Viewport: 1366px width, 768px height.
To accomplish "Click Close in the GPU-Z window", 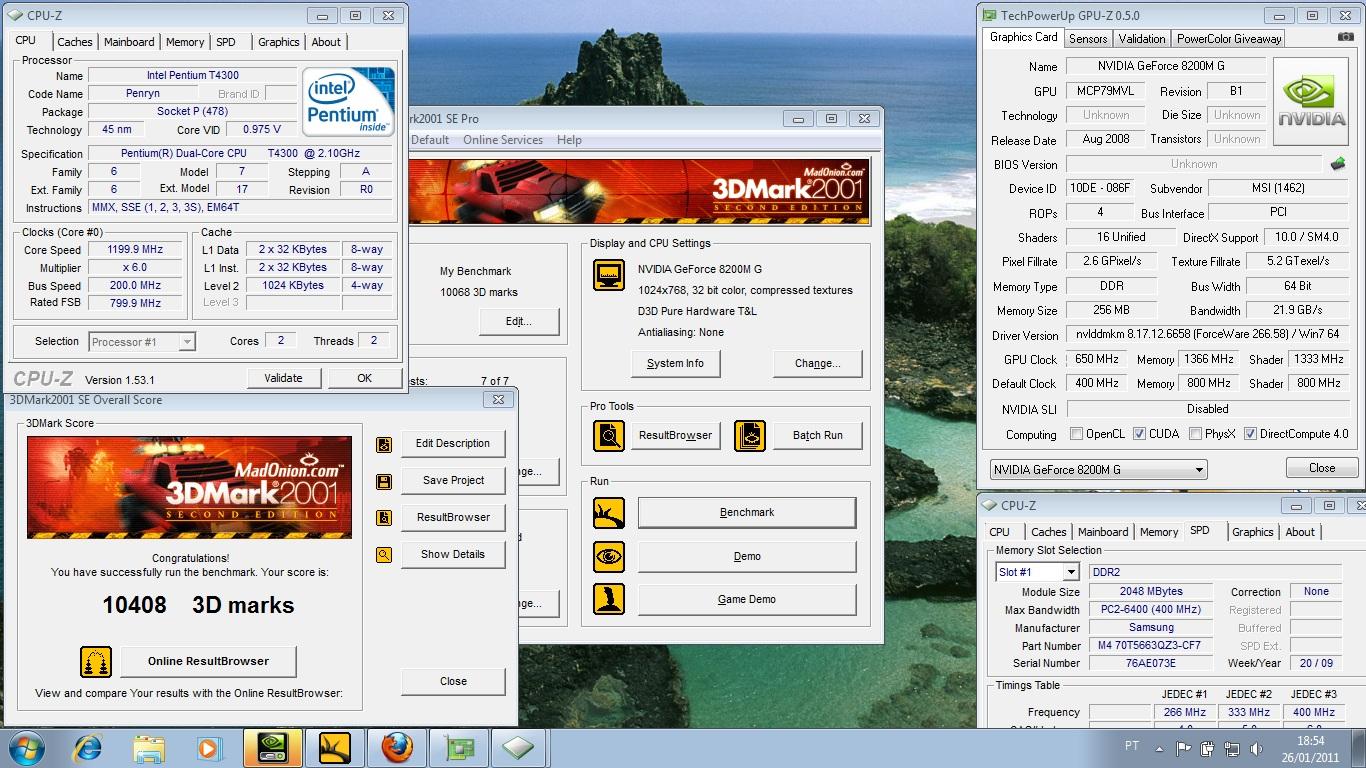I will [x=1322, y=468].
